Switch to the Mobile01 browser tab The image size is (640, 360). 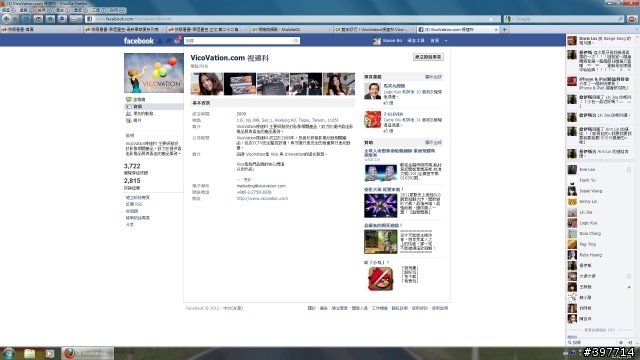(x=290, y=29)
